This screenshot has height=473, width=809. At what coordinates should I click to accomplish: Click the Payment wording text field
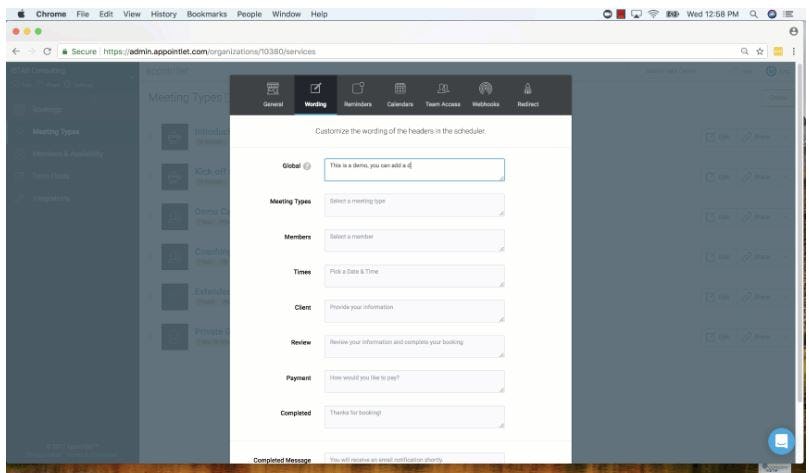(x=414, y=382)
